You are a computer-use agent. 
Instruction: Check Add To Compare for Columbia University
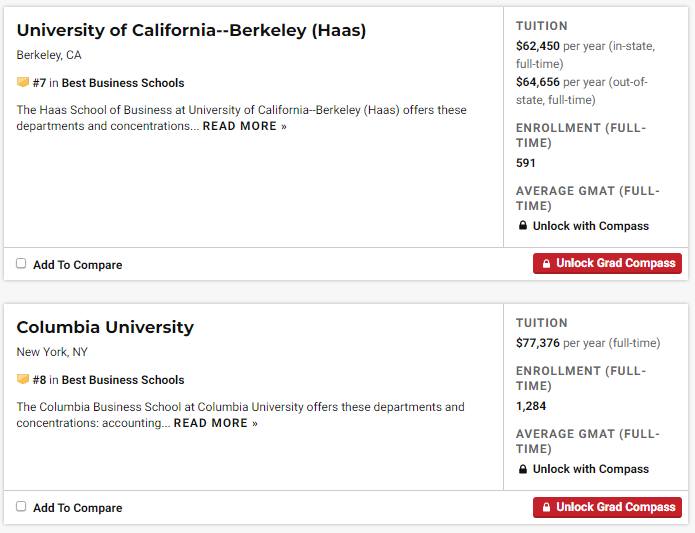(x=21, y=507)
